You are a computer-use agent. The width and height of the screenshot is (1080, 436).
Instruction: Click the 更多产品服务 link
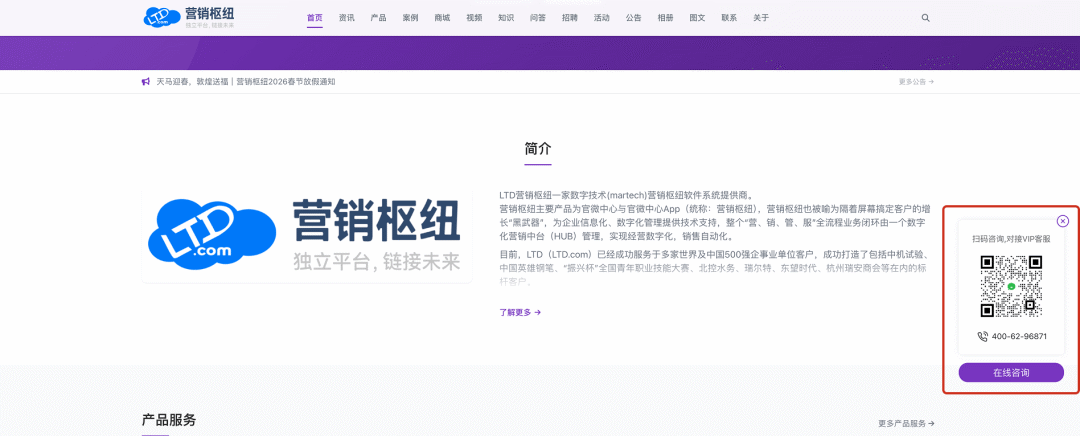click(906, 424)
